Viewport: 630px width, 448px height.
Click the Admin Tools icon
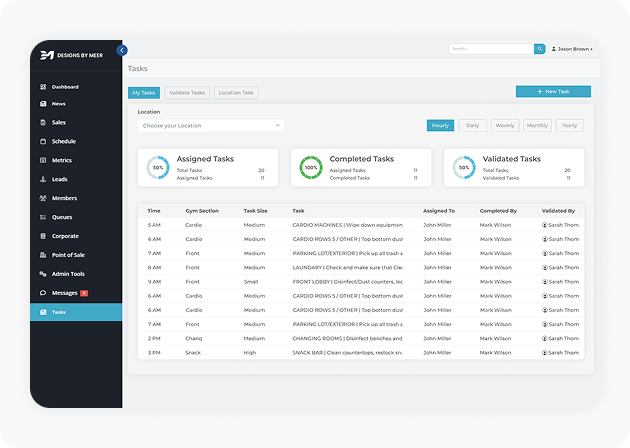[43, 274]
